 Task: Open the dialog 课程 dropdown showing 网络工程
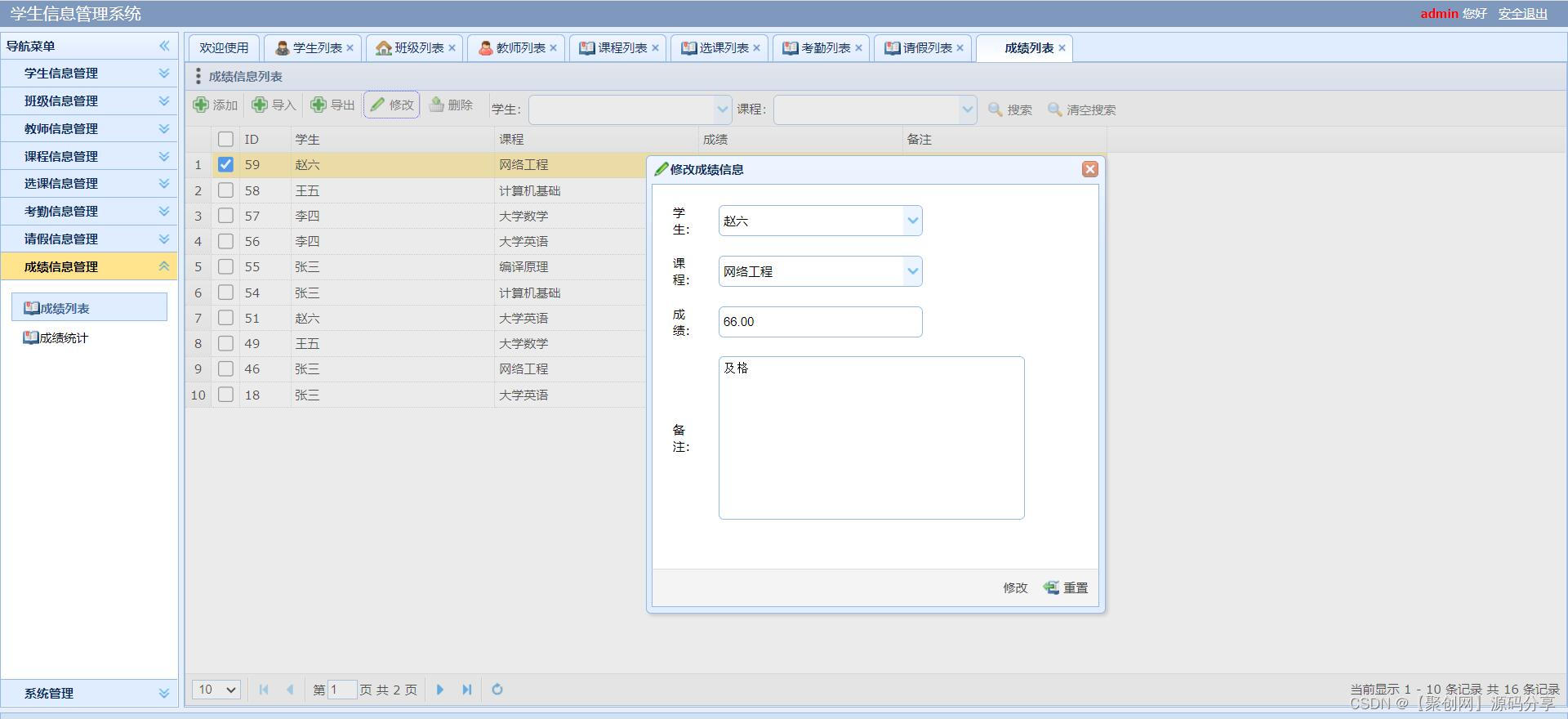(x=912, y=271)
